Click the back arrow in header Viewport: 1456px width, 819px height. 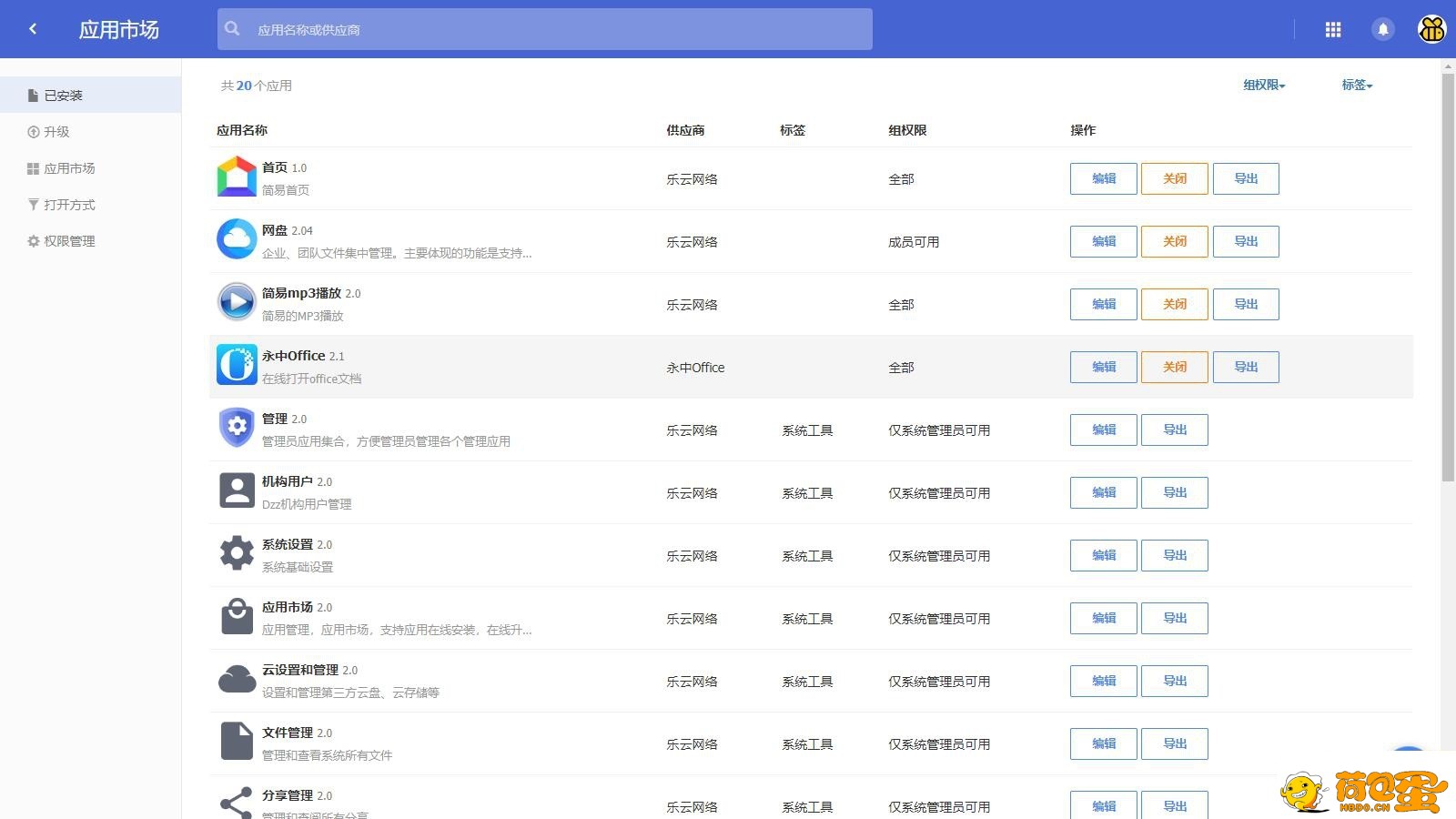click(x=33, y=29)
